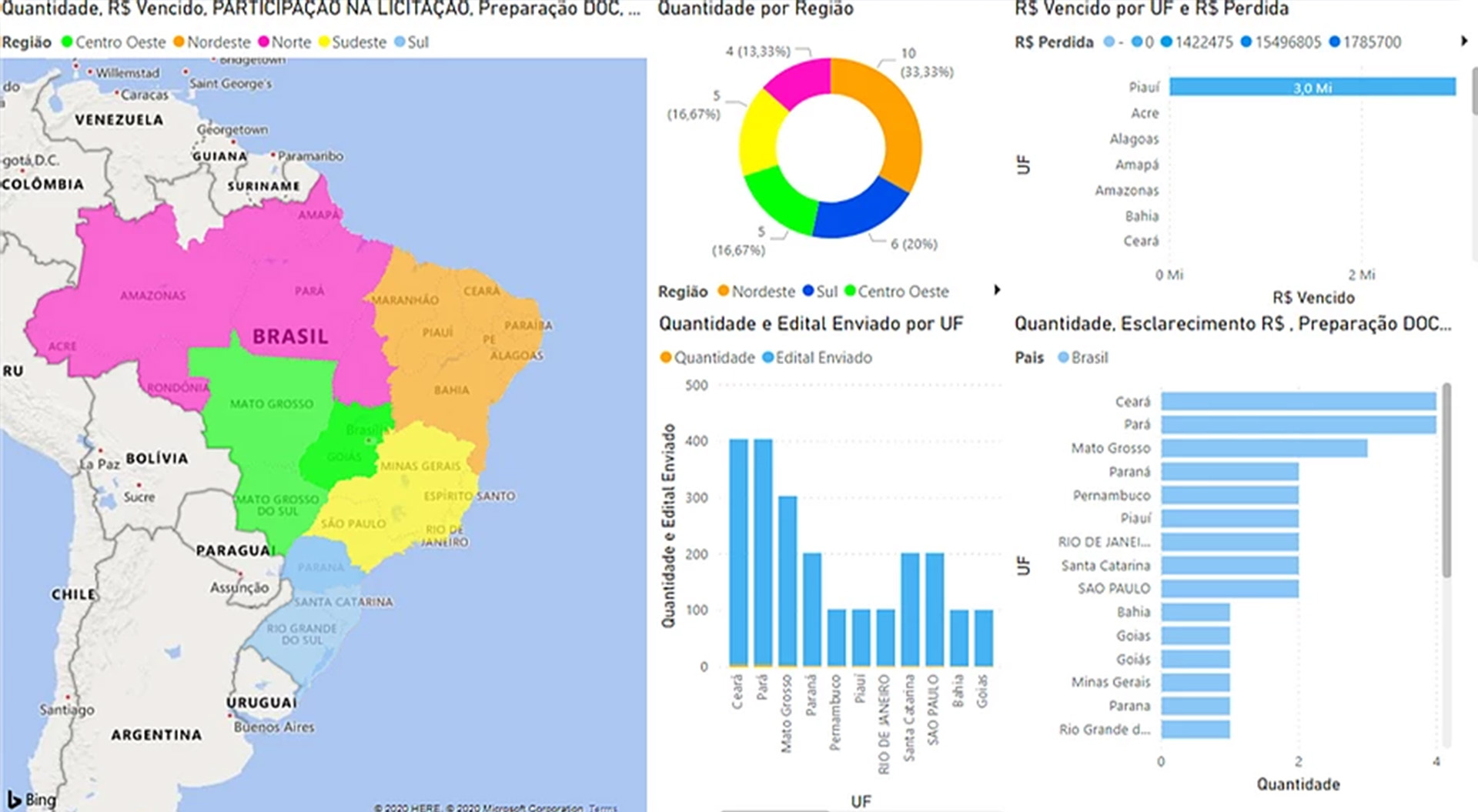Viewport: 1478px width, 812px height.
Task: Click the Bing logo on the map
Action: (x=32, y=799)
